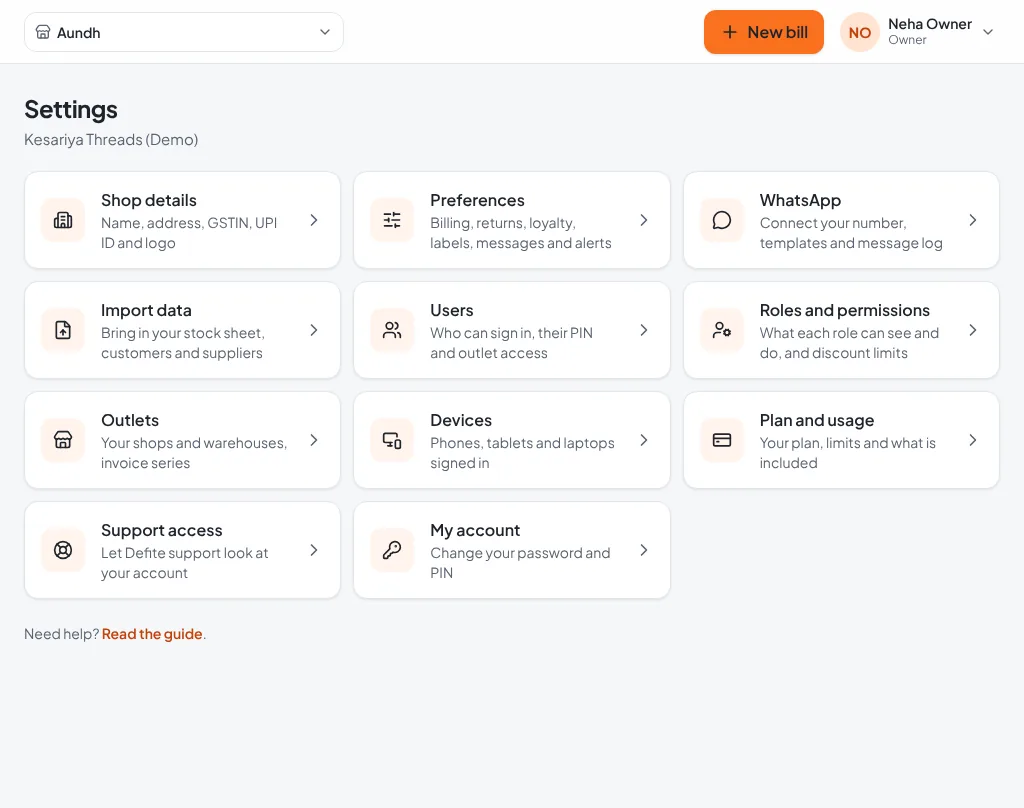Click the chevron on WhatsApp card

(972, 220)
